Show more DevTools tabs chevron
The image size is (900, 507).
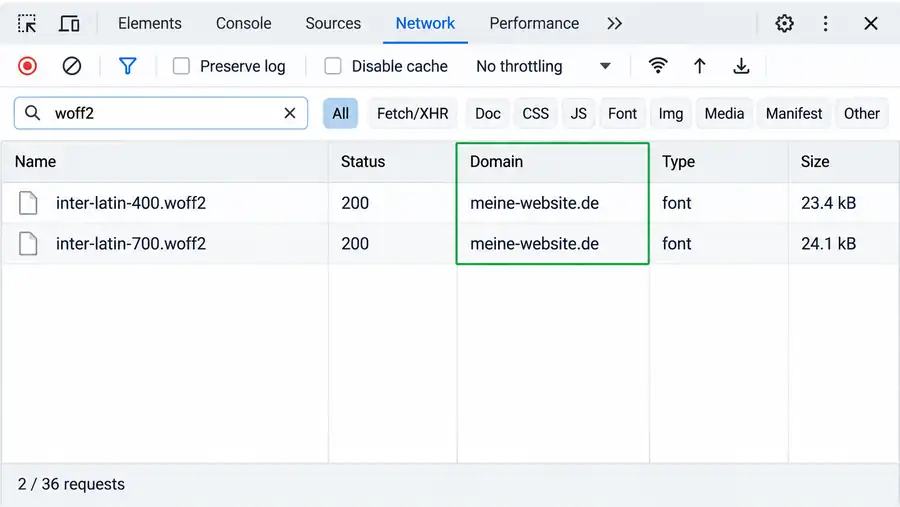pos(614,24)
